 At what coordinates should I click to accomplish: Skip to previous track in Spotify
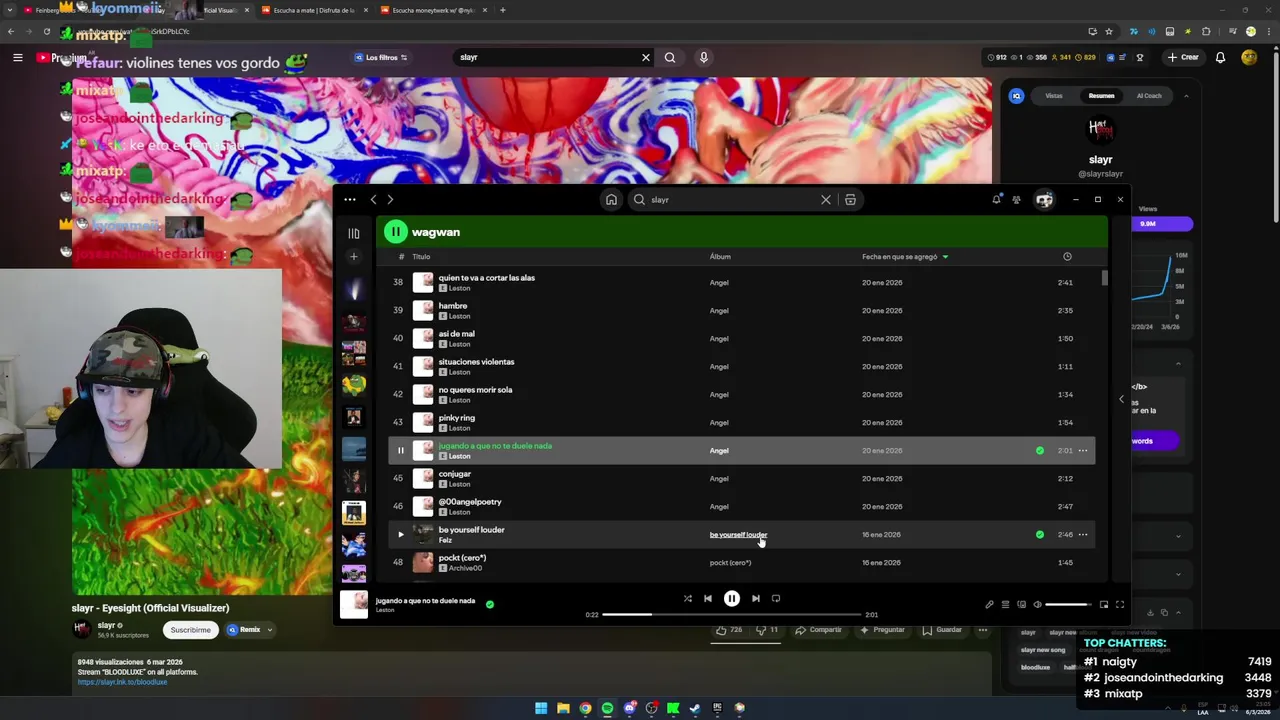coord(708,599)
